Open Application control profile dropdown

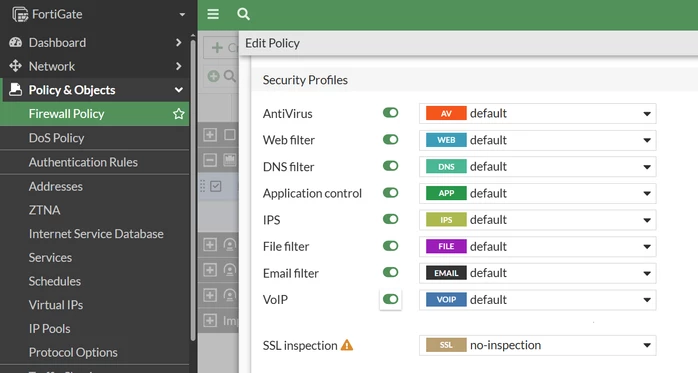[x=537, y=193]
